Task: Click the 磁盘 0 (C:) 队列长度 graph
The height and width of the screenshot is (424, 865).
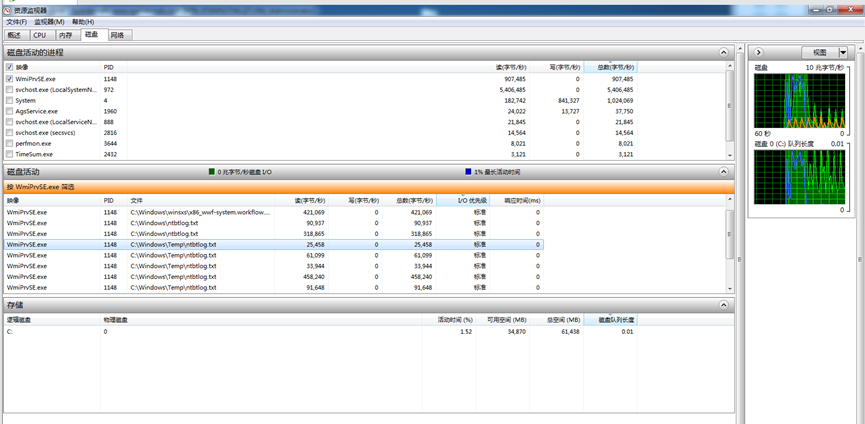Action: (x=799, y=177)
